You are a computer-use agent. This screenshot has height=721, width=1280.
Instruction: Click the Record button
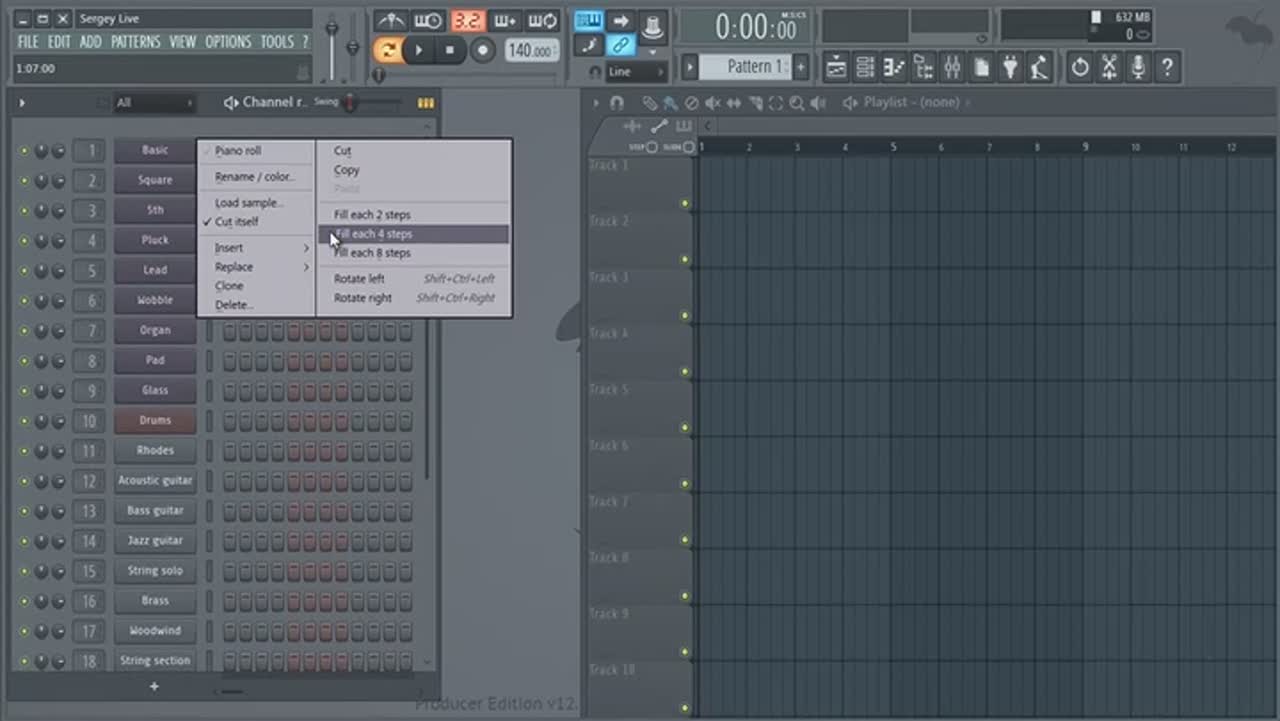click(x=483, y=50)
